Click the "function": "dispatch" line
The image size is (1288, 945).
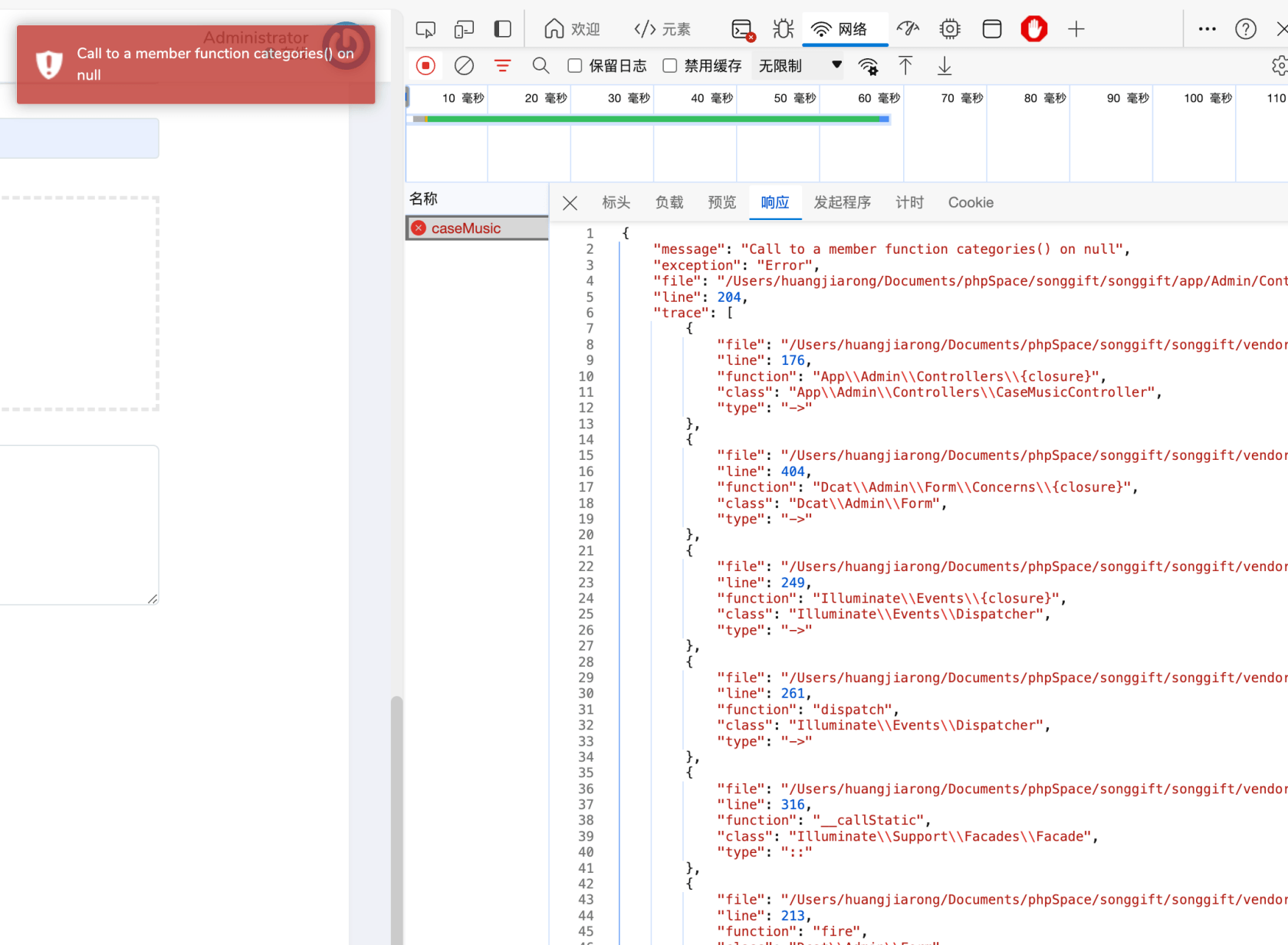coord(807,710)
